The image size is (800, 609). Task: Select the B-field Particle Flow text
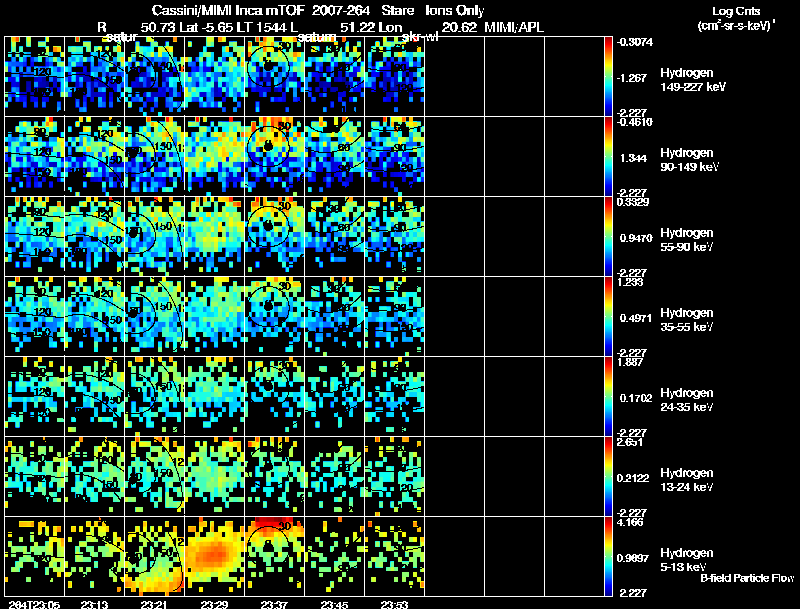pos(747,578)
